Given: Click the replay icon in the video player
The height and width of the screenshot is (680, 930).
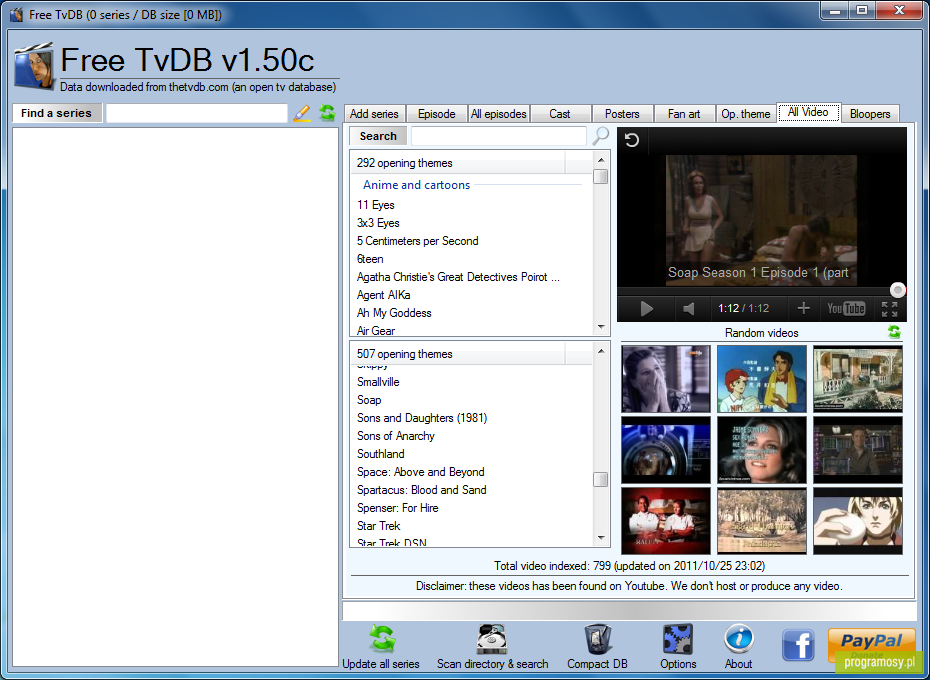Looking at the screenshot, I should [632, 140].
